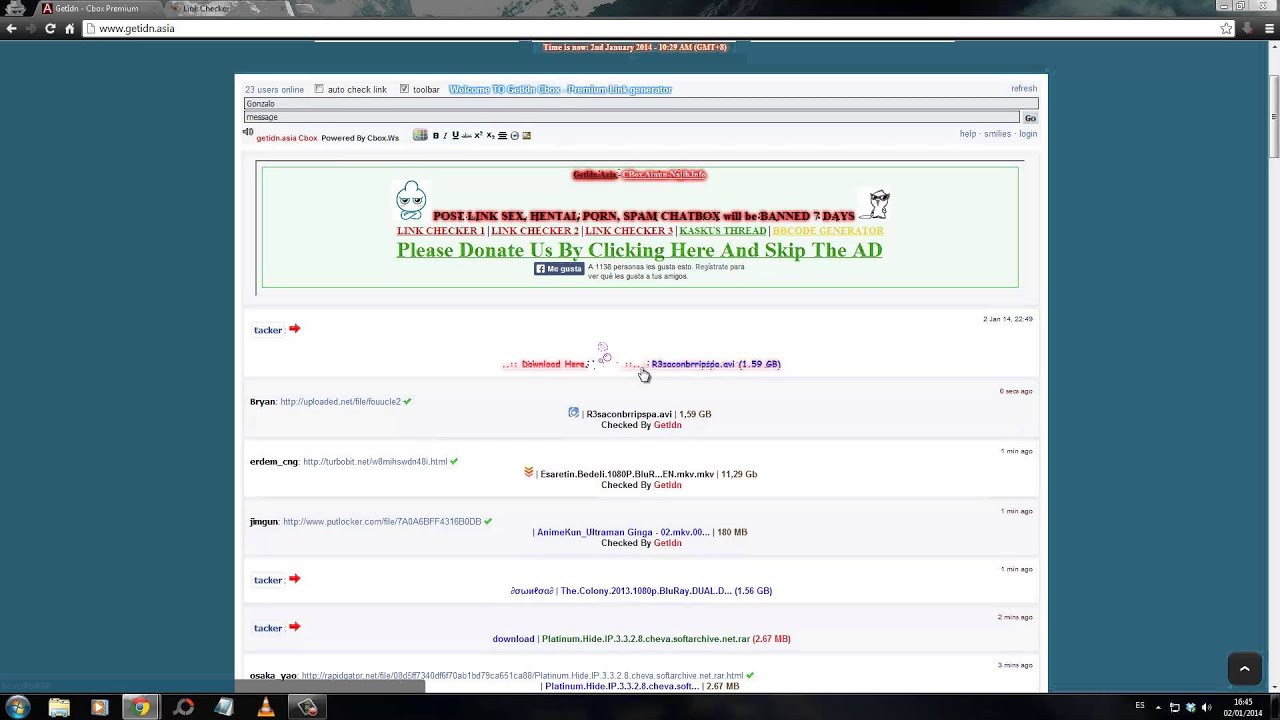This screenshot has width=1280, height=720.
Task: Open File Explorer from the taskbar
Action: pos(59,707)
